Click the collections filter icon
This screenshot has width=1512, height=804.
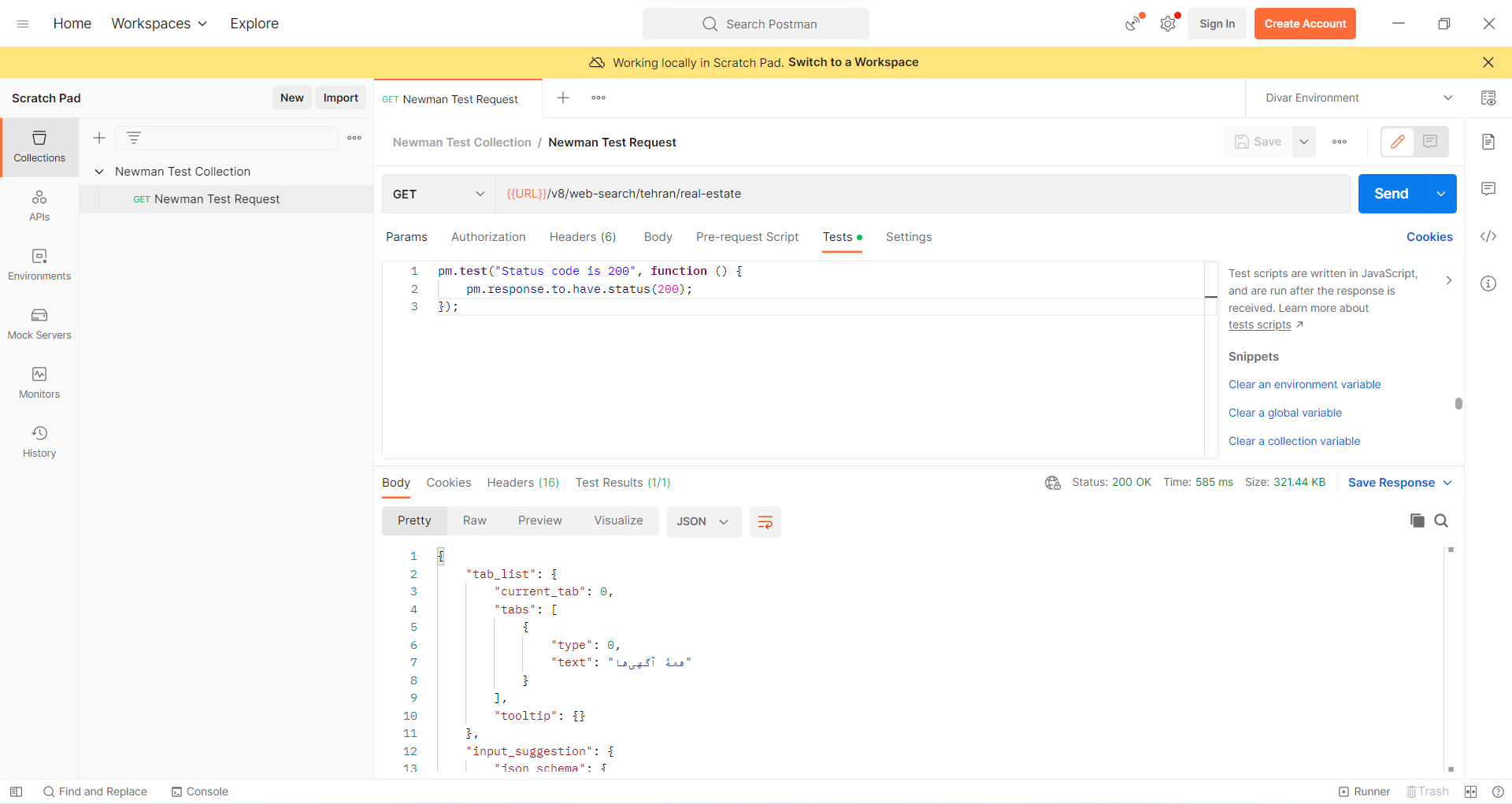coord(134,138)
